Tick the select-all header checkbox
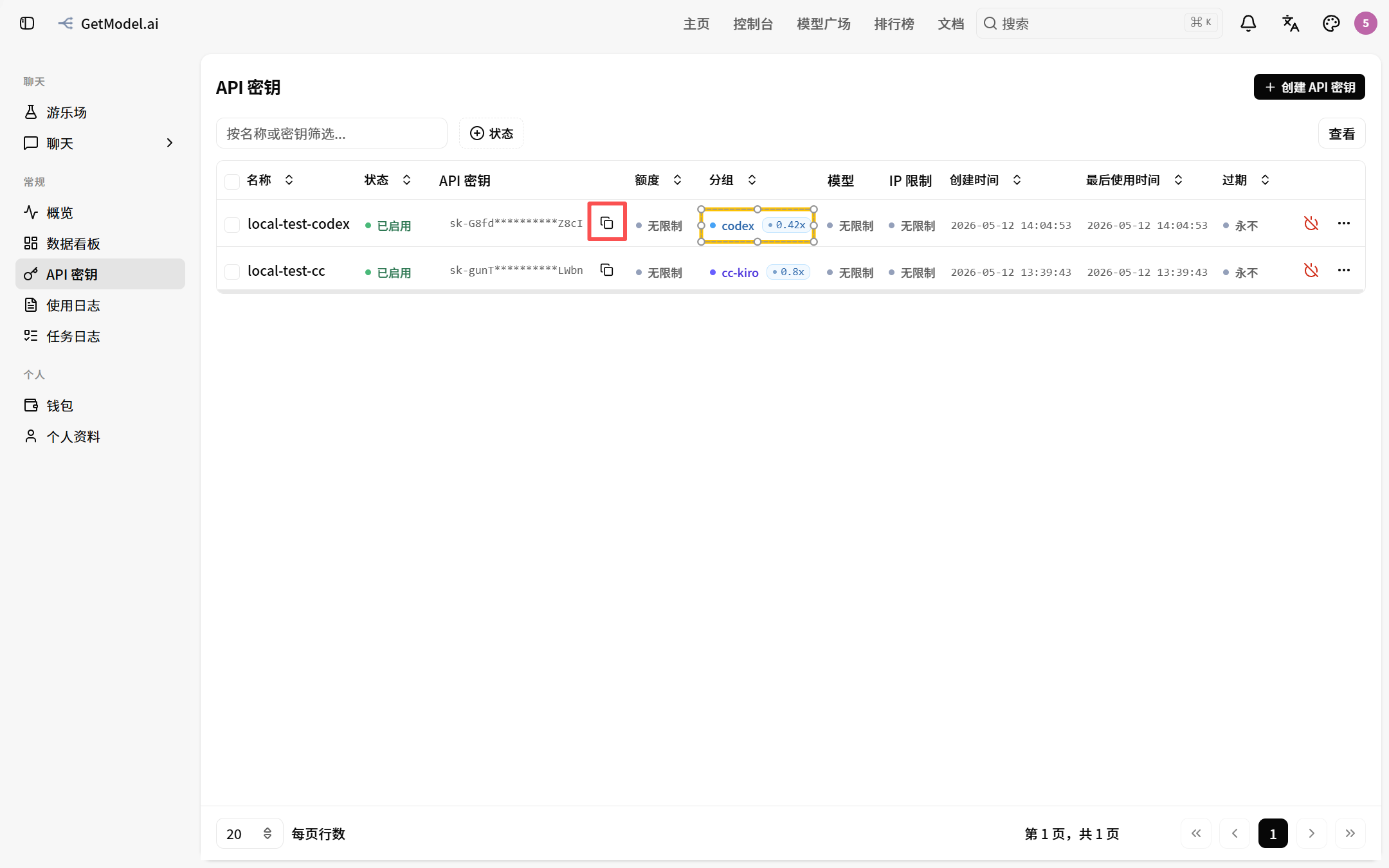 [232, 181]
